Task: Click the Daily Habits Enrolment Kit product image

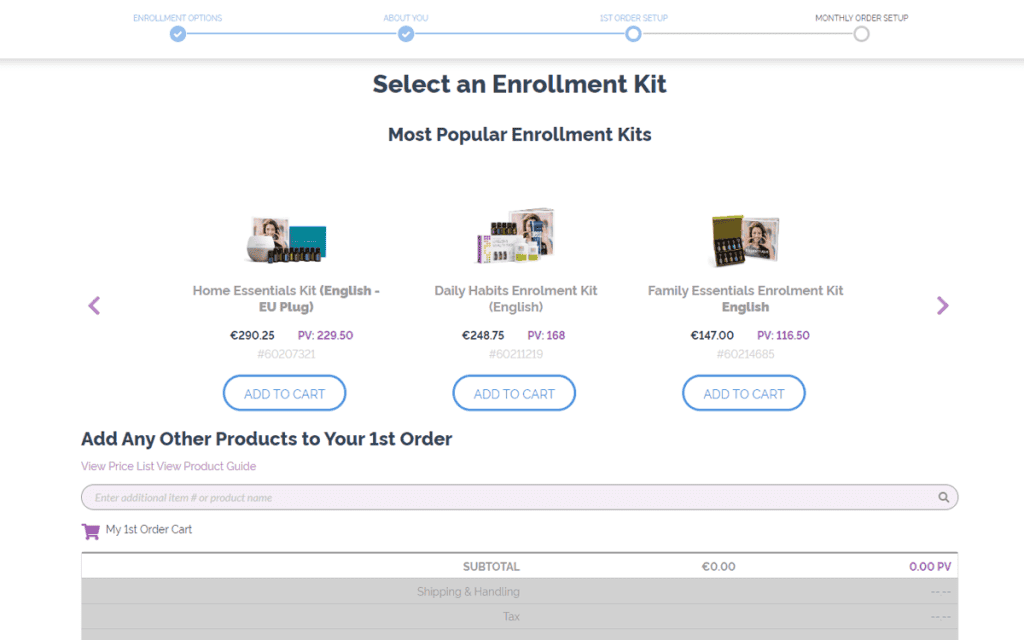Action: (x=514, y=237)
